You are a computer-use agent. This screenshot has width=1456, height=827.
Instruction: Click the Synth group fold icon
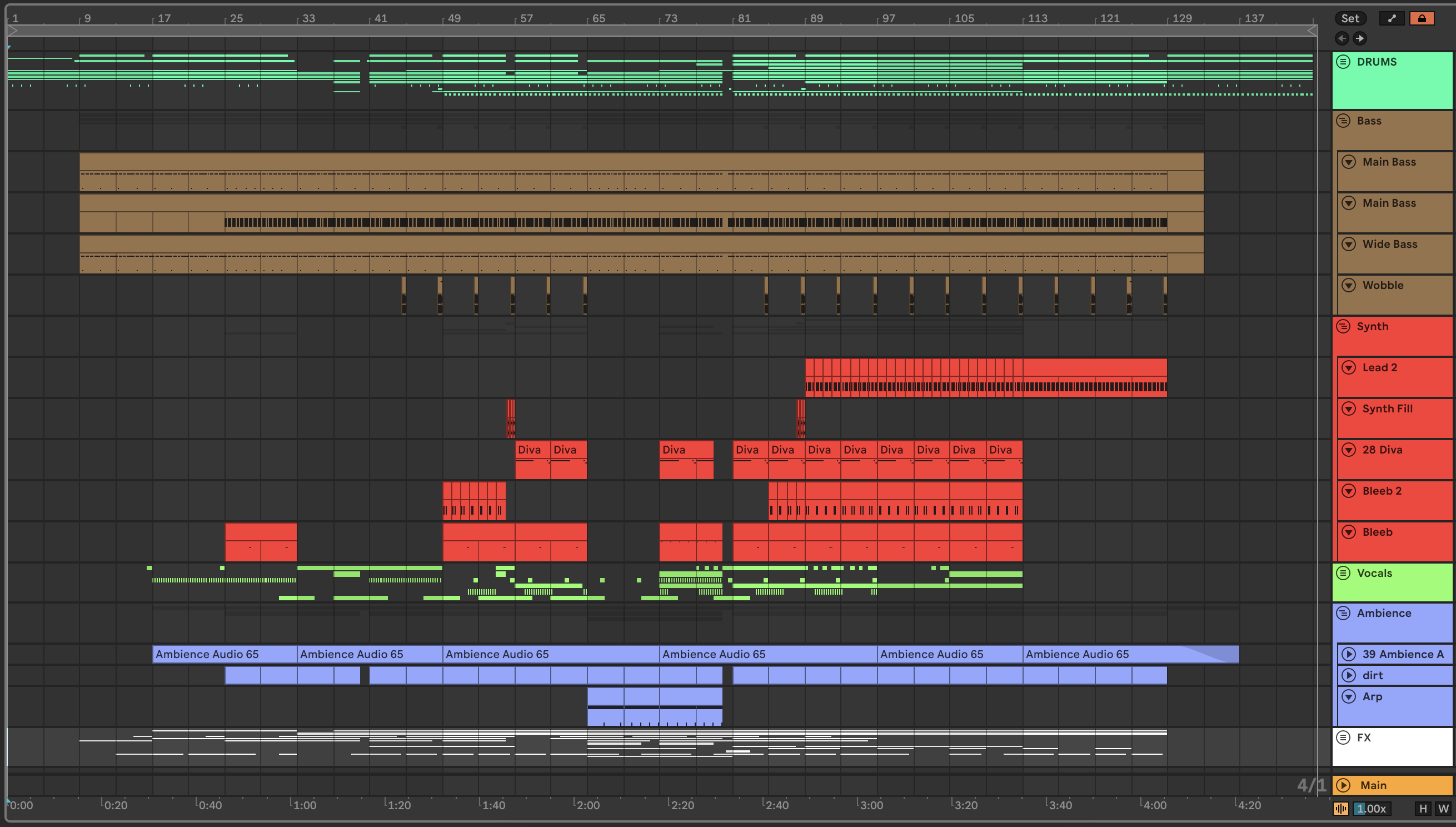[x=1343, y=326]
